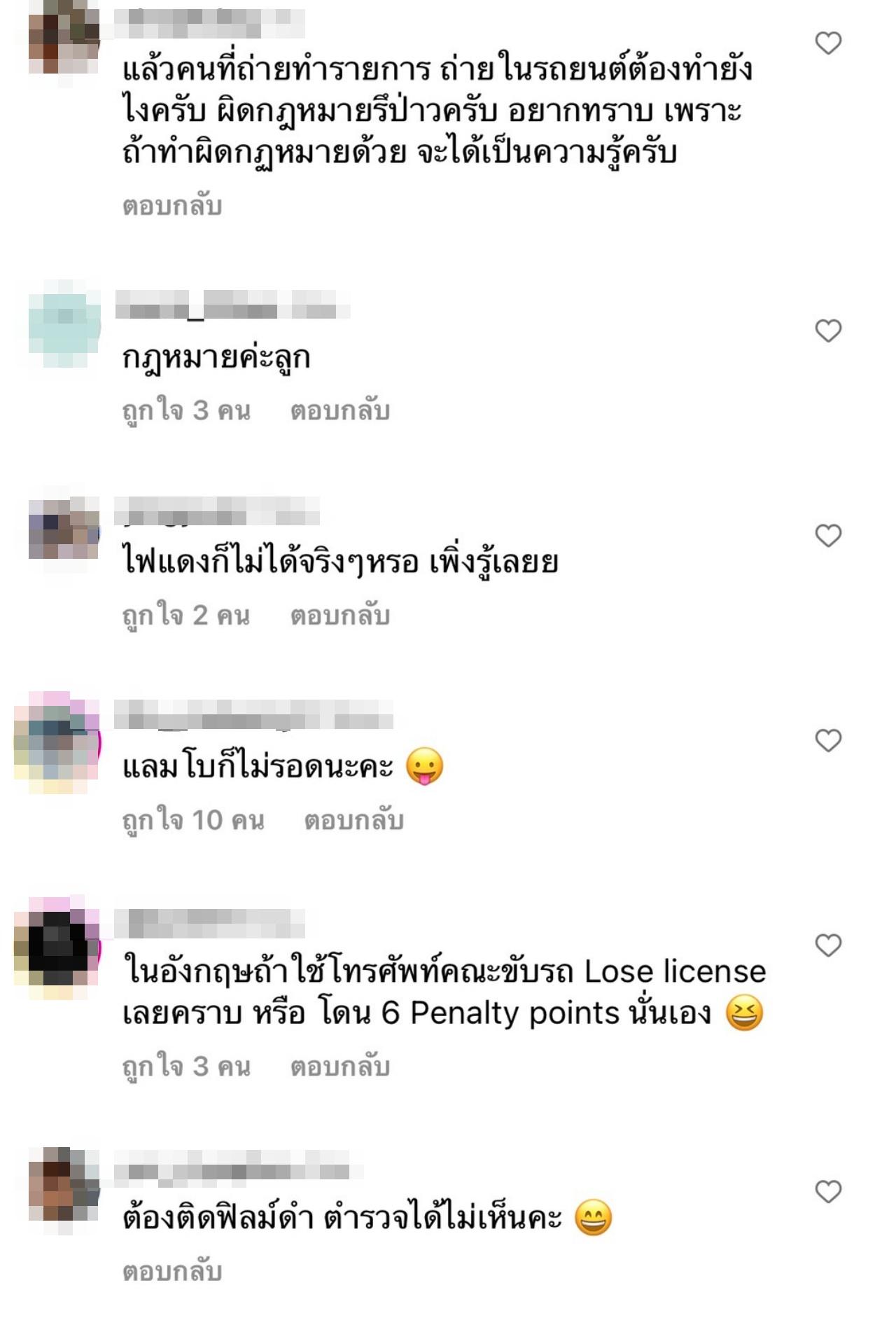Like the comment about filming inside a car
The image size is (896, 1332).
click(828, 43)
